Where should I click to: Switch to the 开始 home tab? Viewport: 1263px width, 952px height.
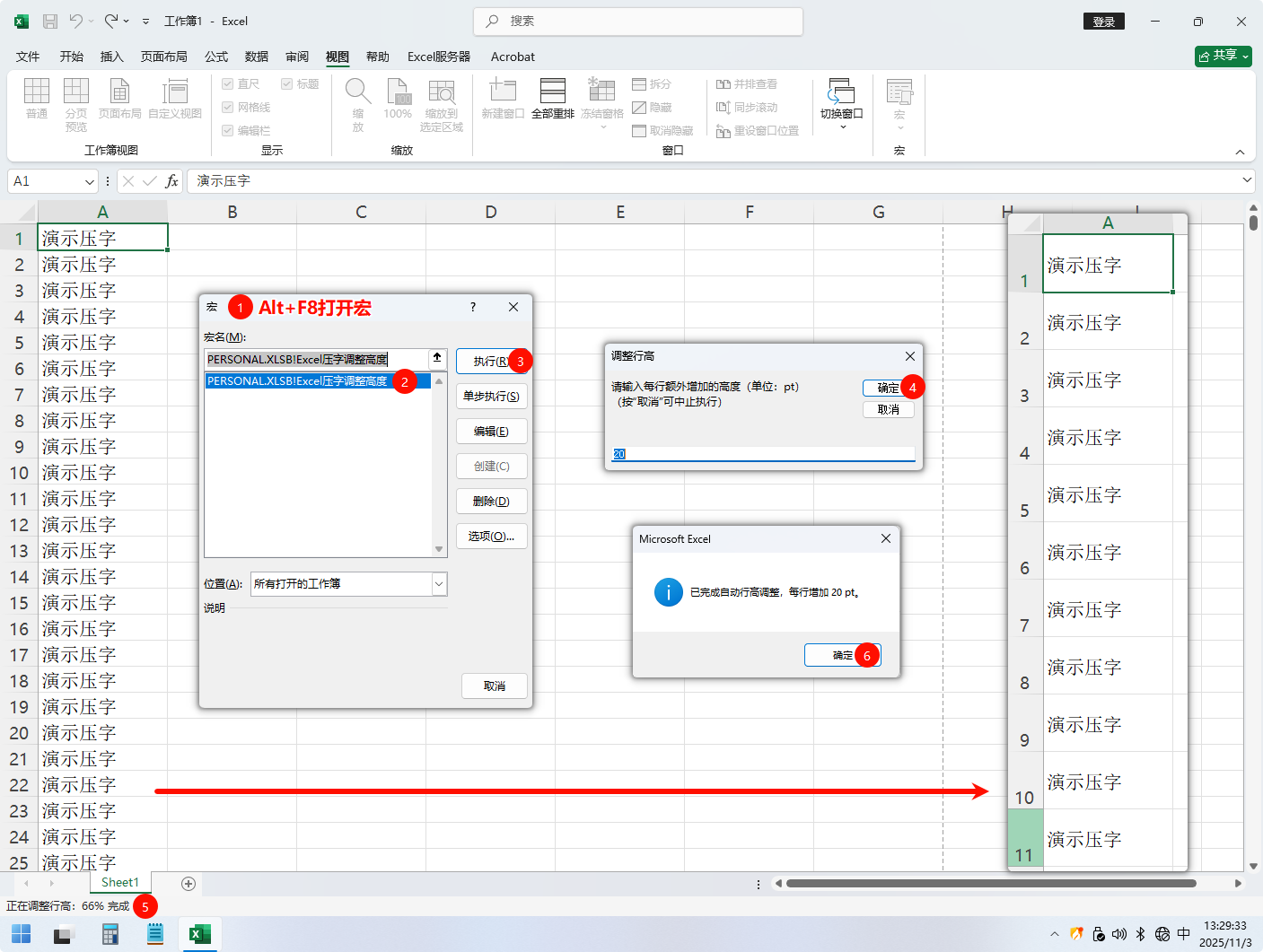coord(72,57)
